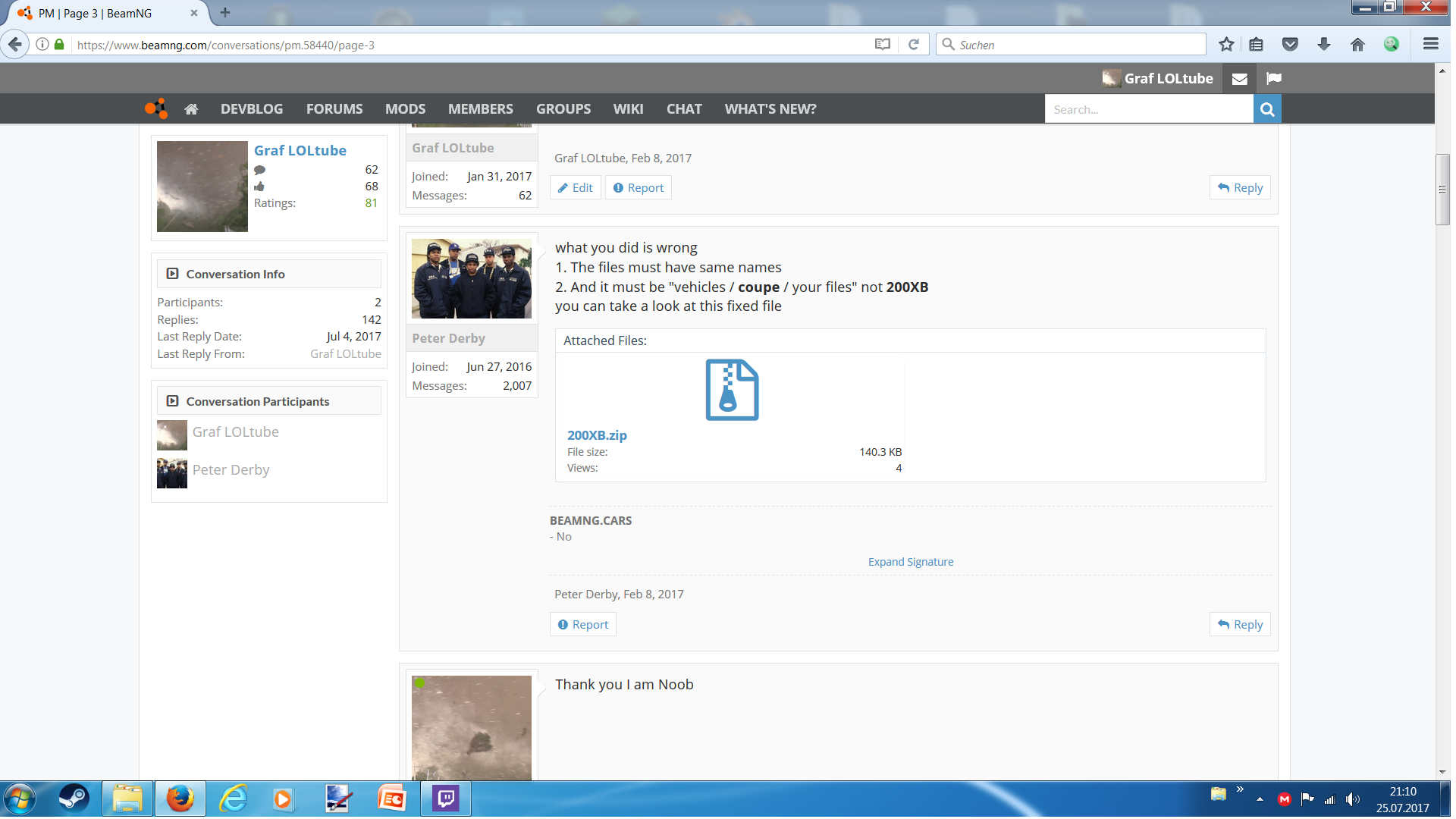
Task: Report Graf LOLtube's Feb 8 message
Action: [639, 188]
